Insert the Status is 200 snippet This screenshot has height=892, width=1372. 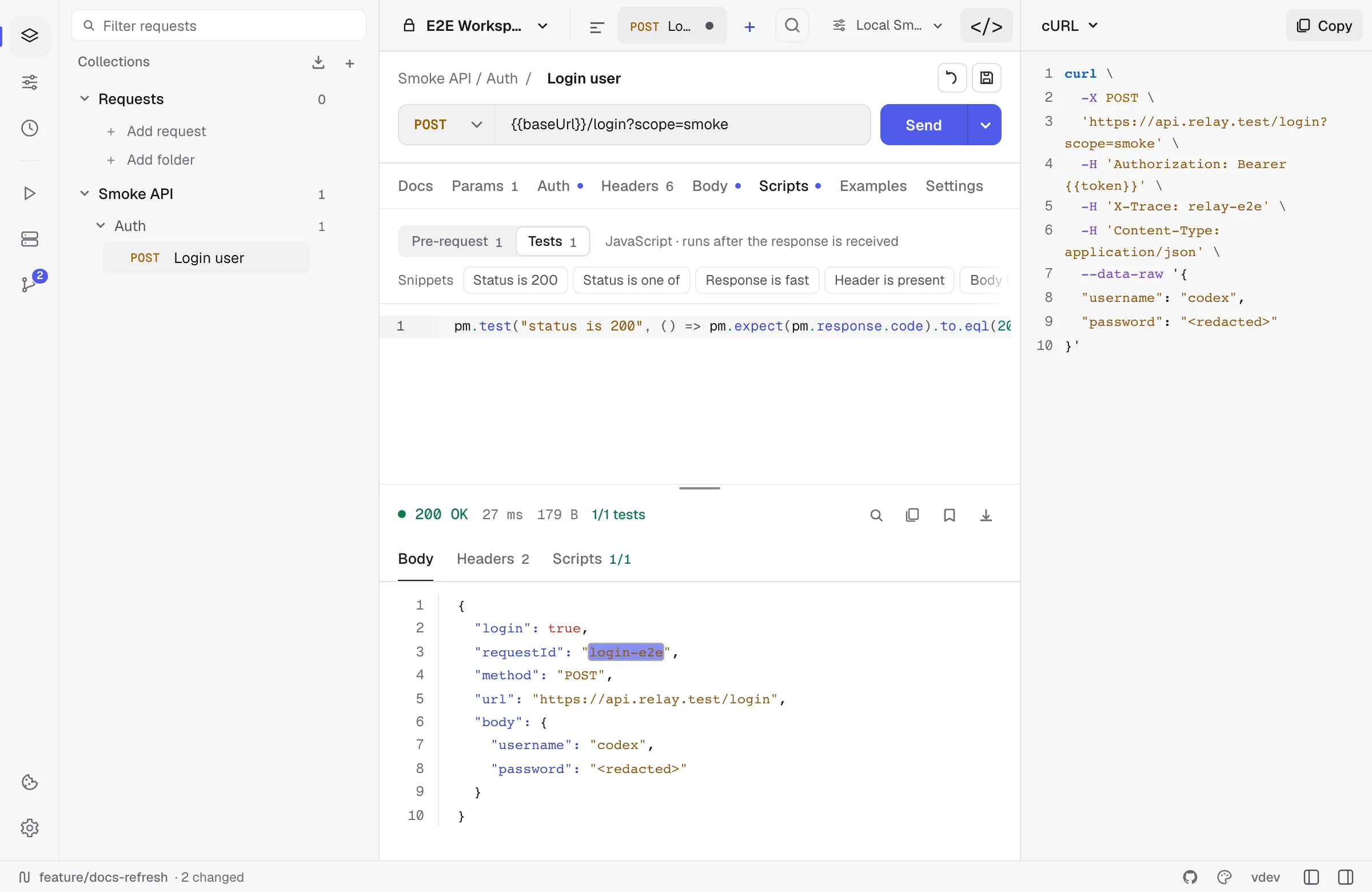pos(515,280)
